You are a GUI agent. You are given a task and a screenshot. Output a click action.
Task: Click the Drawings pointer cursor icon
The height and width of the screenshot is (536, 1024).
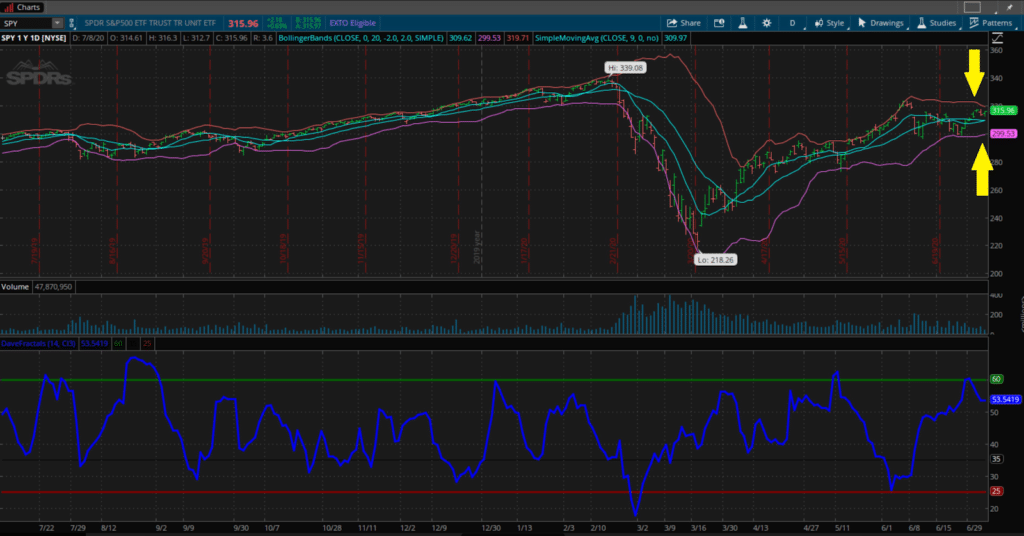click(862, 23)
